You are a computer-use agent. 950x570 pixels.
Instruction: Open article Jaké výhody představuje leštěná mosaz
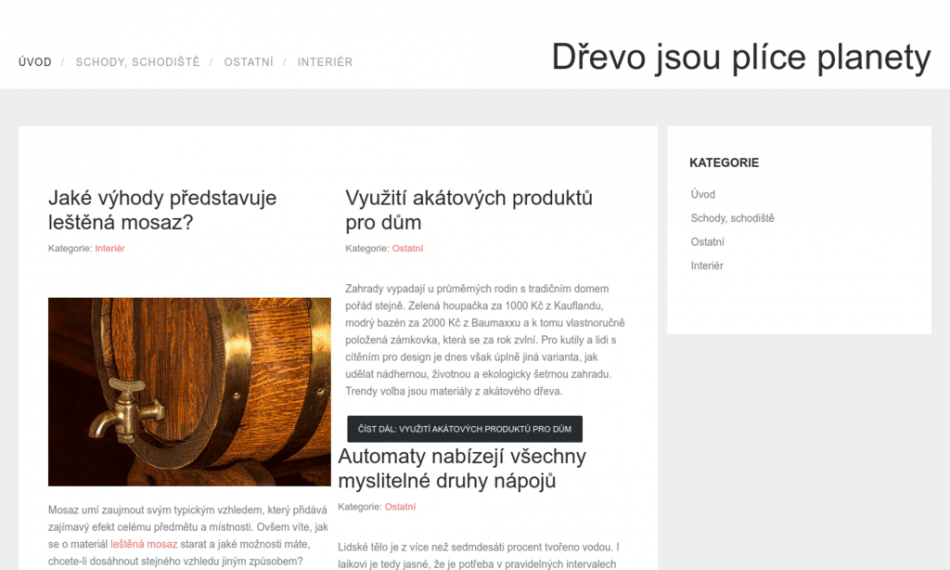[x=162, y=210]
